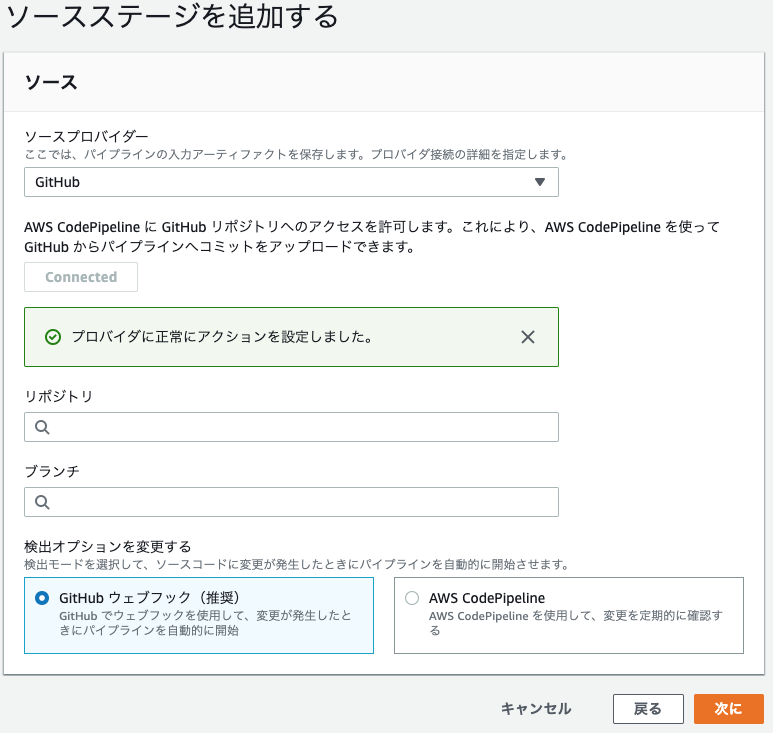Select GitHub ウェブフック (推奨) radio option
773x733 pixels.
pyautogui.click(x=42, y=598)
